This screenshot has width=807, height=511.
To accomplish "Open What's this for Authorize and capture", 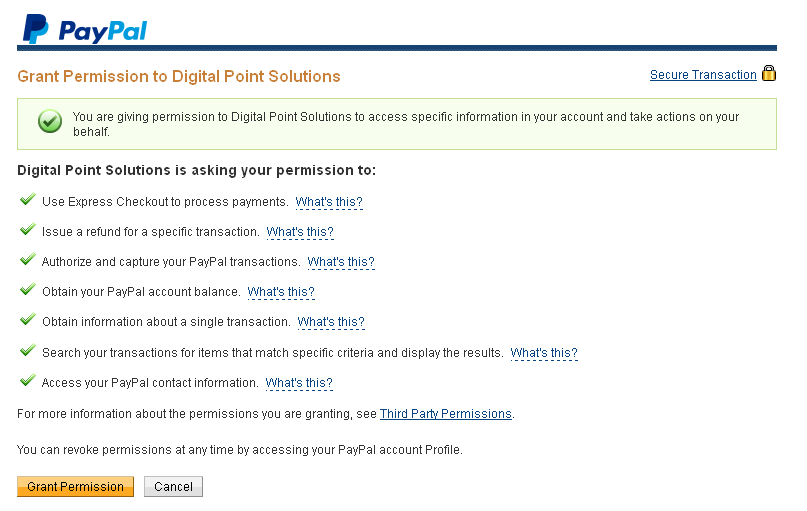I will pos(341,262).
